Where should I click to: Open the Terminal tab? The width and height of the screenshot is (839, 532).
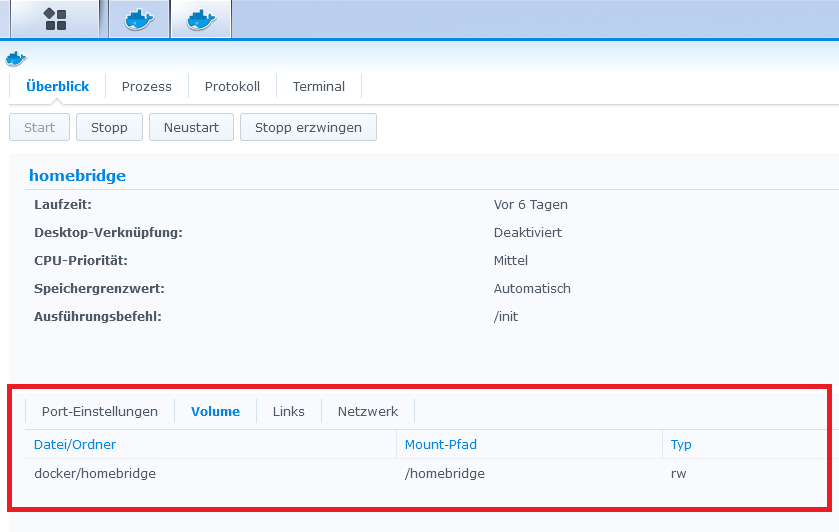[x=319, y=87]
